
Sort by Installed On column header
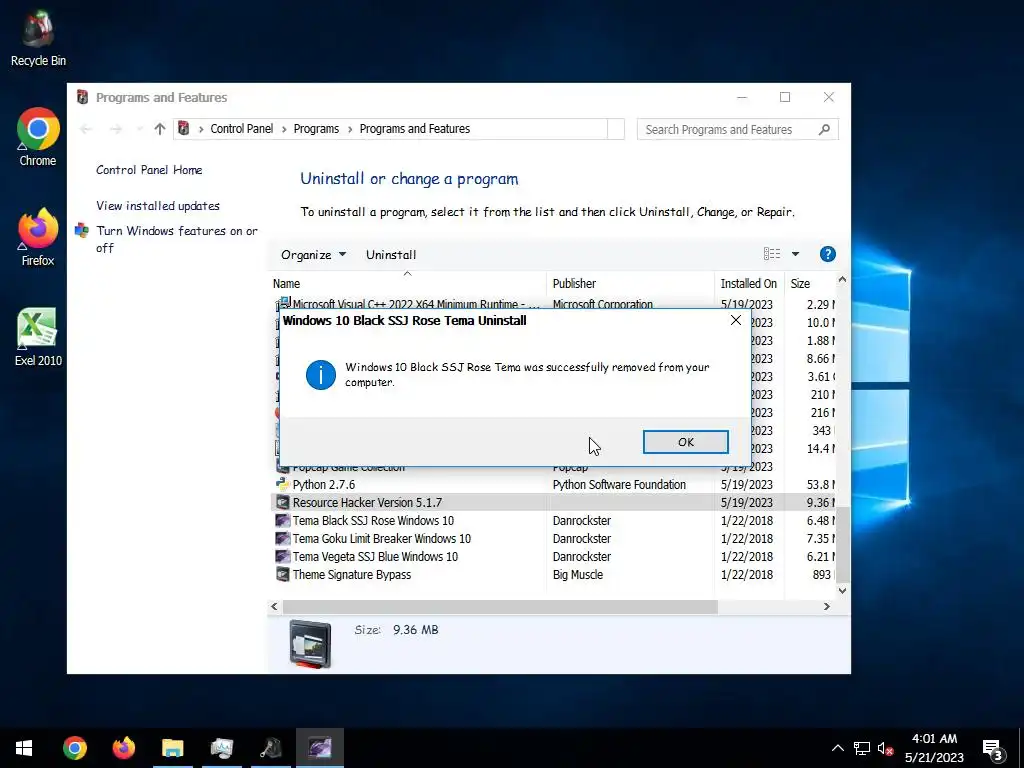(748, 283)
